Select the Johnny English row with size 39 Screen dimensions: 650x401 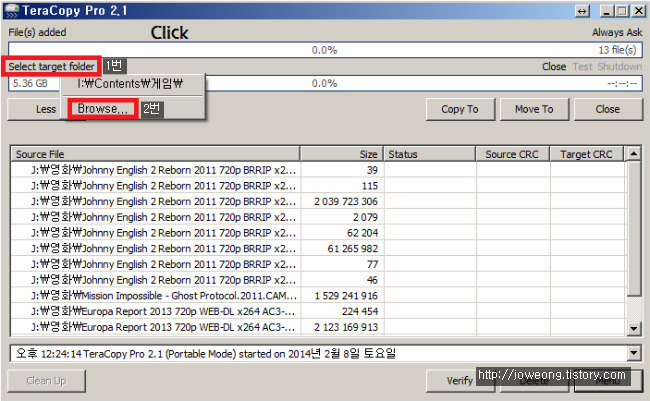tap(318, 170)
